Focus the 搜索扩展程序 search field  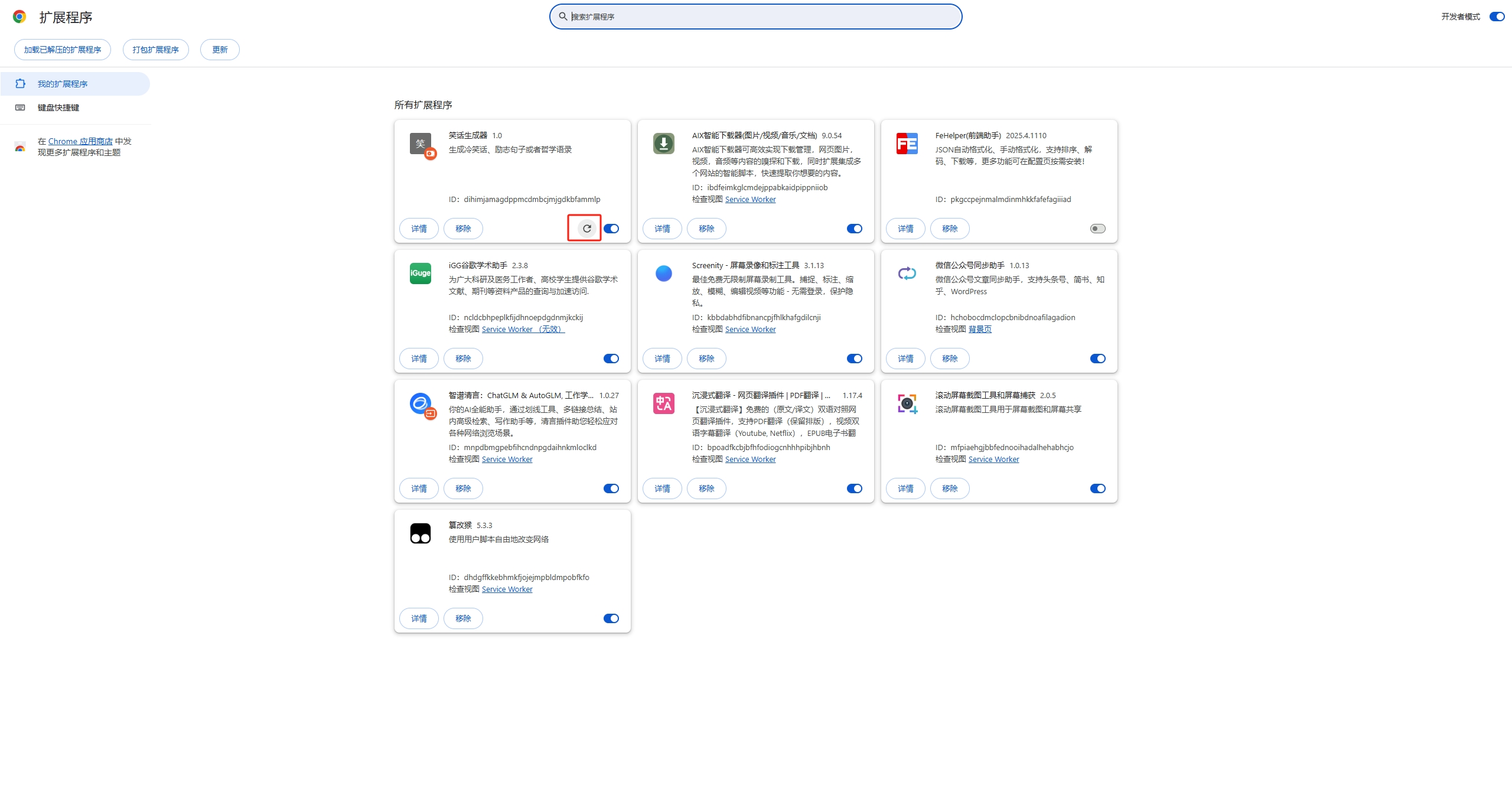tap(756, 17)
